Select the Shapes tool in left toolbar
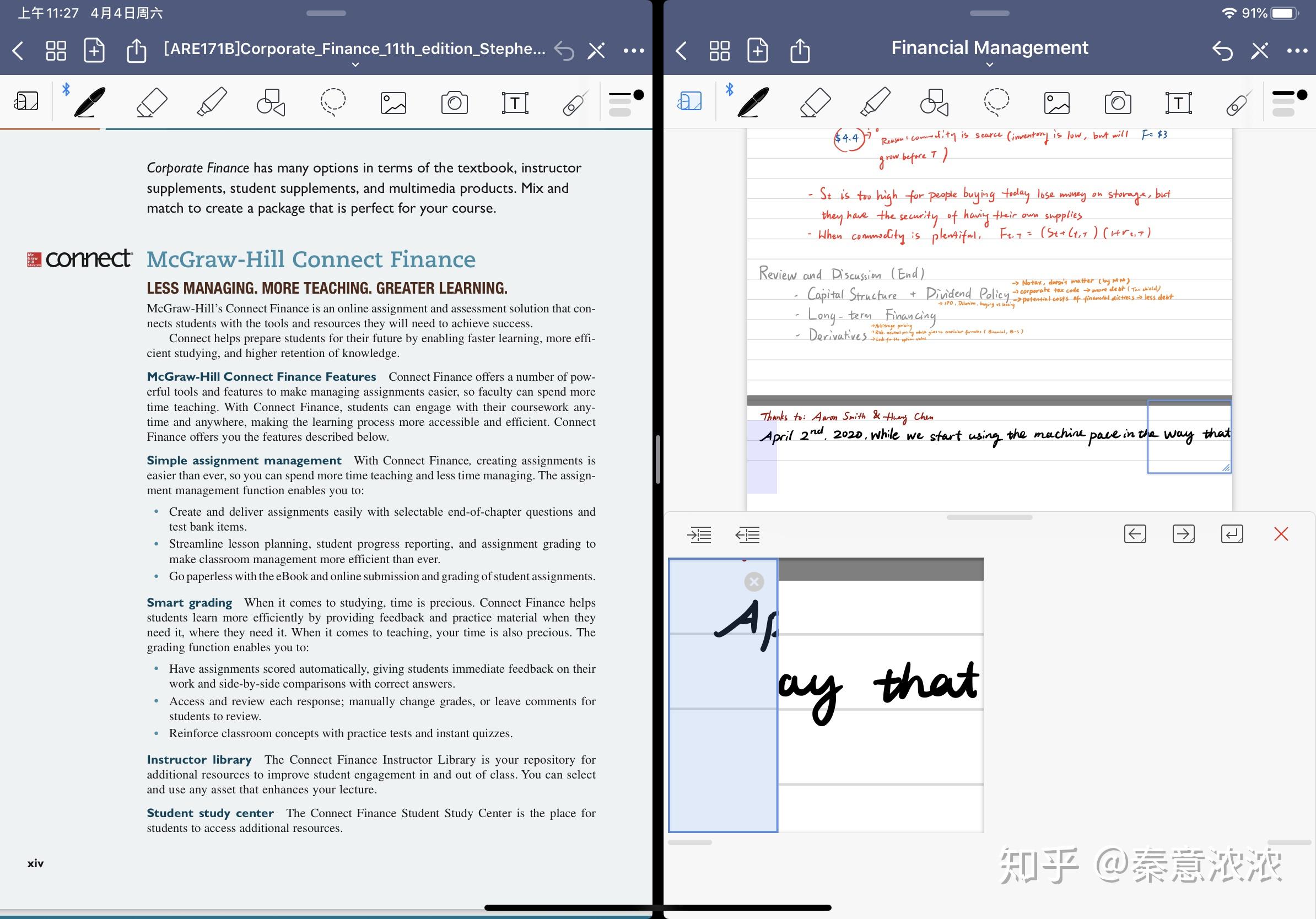 click(x=271, y=102)
